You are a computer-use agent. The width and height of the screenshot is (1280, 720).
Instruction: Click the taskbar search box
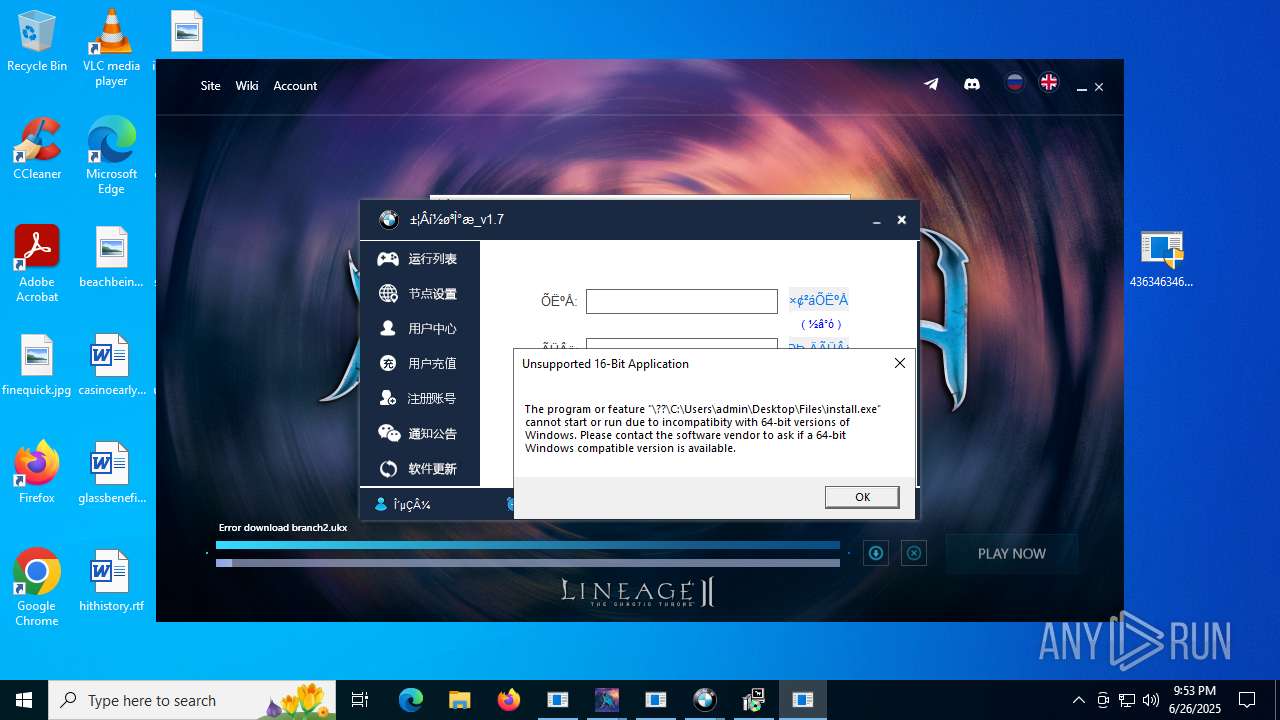pyautogui.click(x=190, y=700)
